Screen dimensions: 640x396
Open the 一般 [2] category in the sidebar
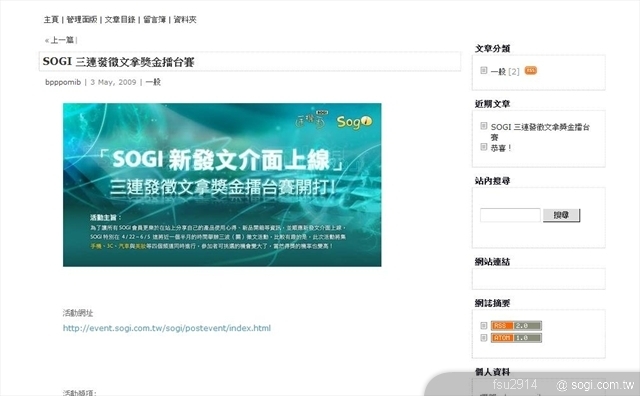(x=505, y=71)
